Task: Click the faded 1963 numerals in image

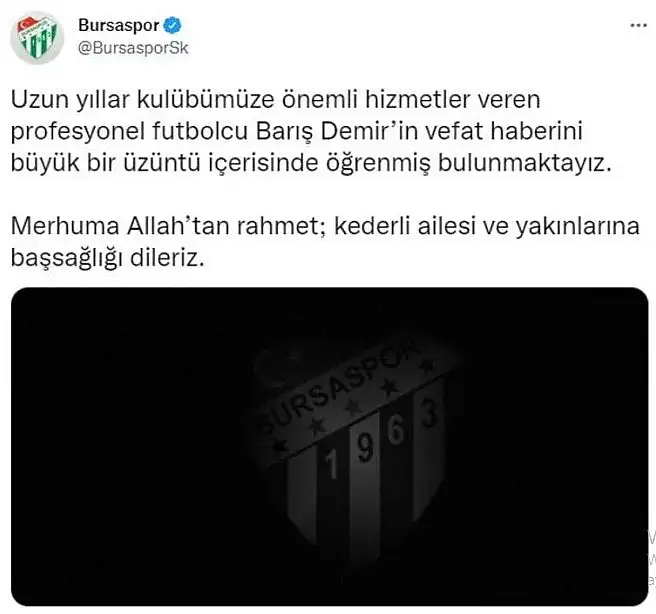Action: click(x=382, y=440)
